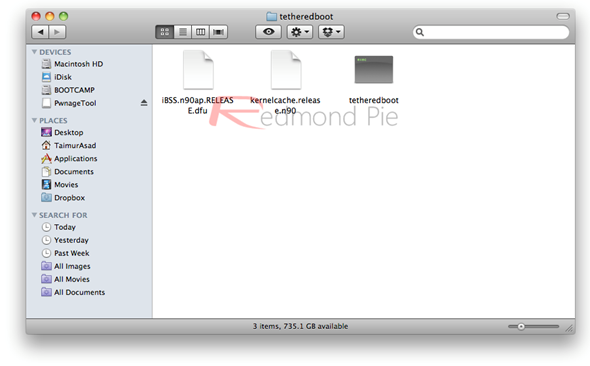This screenshot has width=590, height=366.
Task: Zoom the Finder window with green button
Action: tap(64, 16)
